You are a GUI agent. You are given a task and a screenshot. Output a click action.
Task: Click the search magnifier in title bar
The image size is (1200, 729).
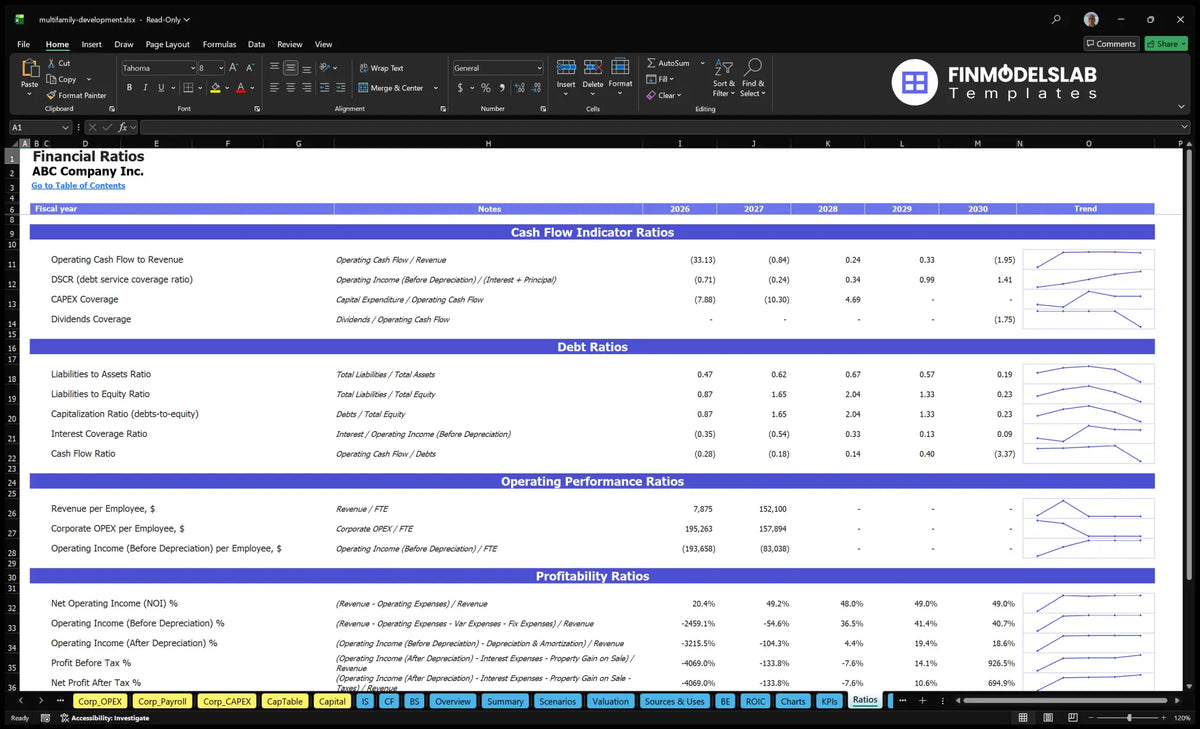point(1057,19)
